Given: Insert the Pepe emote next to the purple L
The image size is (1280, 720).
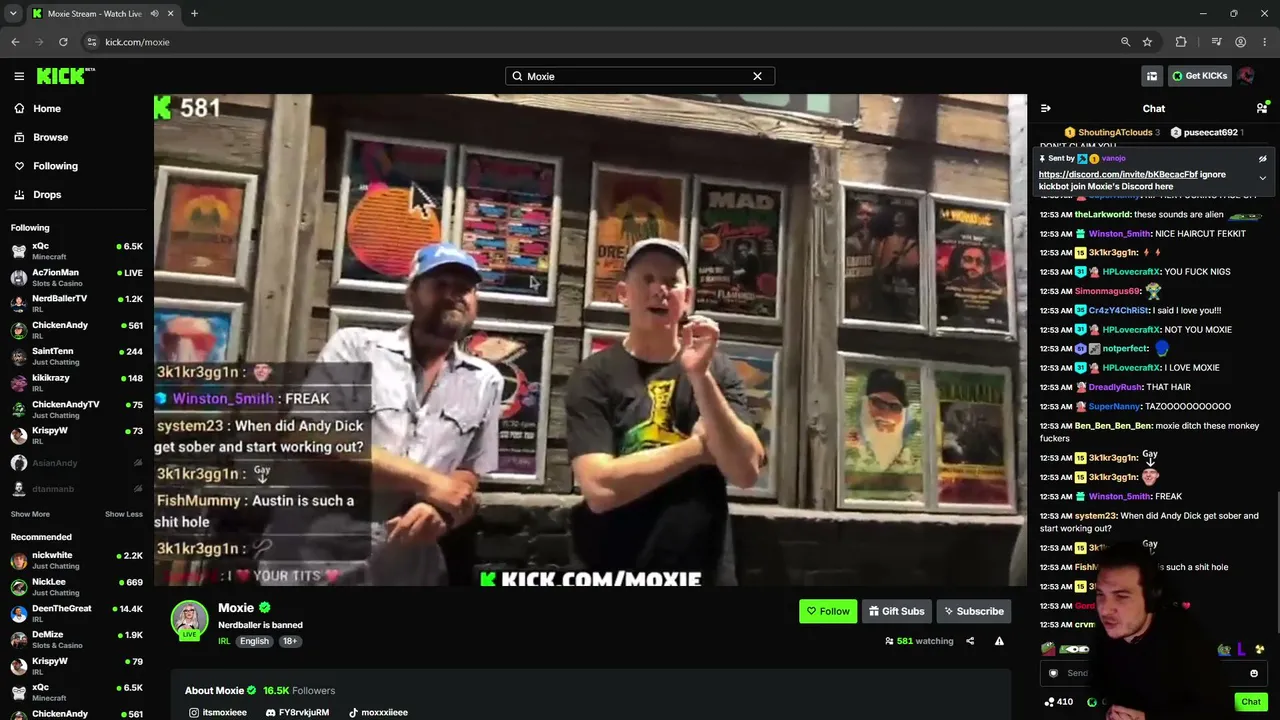Looking at the screenshot, I should click(x=1224, y=649).
